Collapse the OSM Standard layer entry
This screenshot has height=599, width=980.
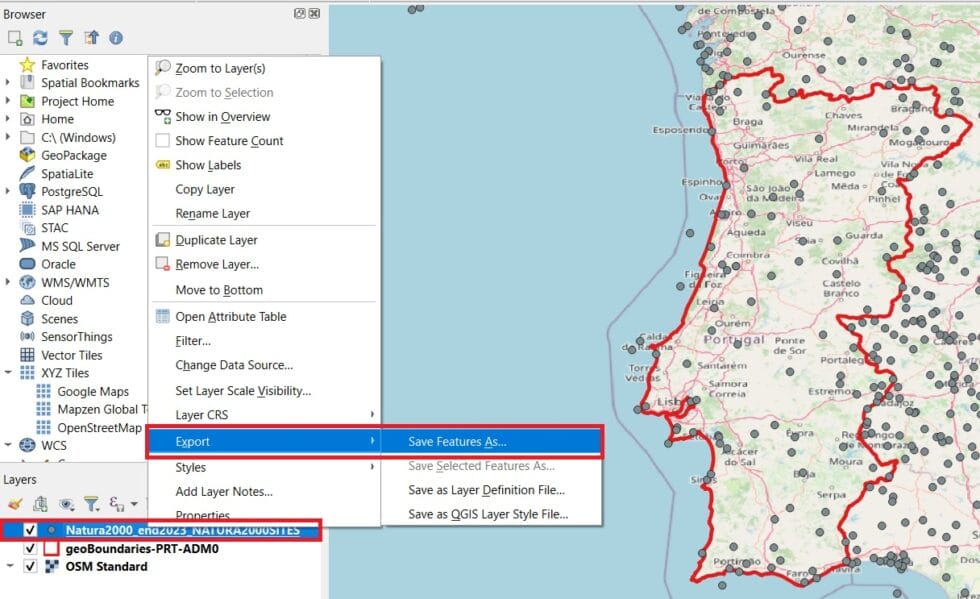8,565
